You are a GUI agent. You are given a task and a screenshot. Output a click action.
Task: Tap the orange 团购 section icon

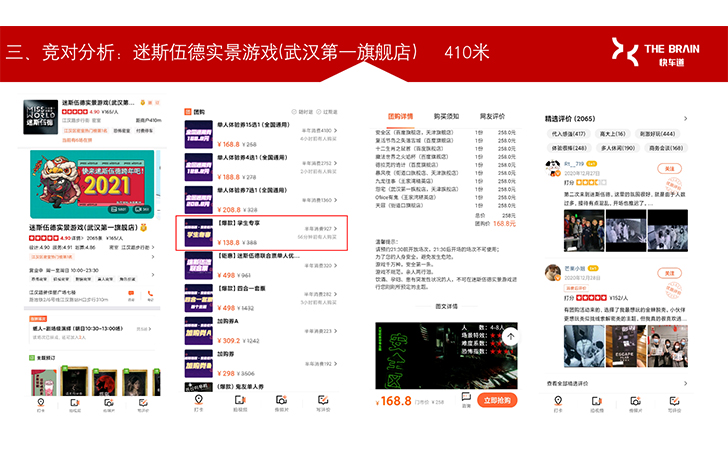point(188,111)
